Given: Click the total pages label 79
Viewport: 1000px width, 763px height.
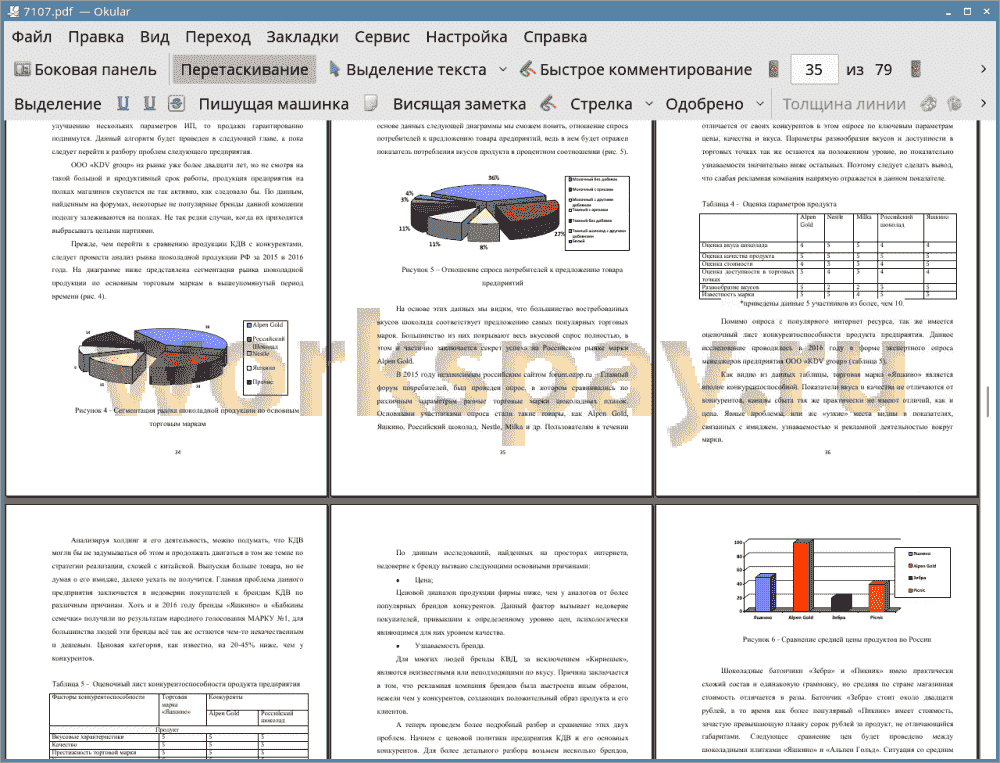Looking at the screenshot, I should 883,70.
